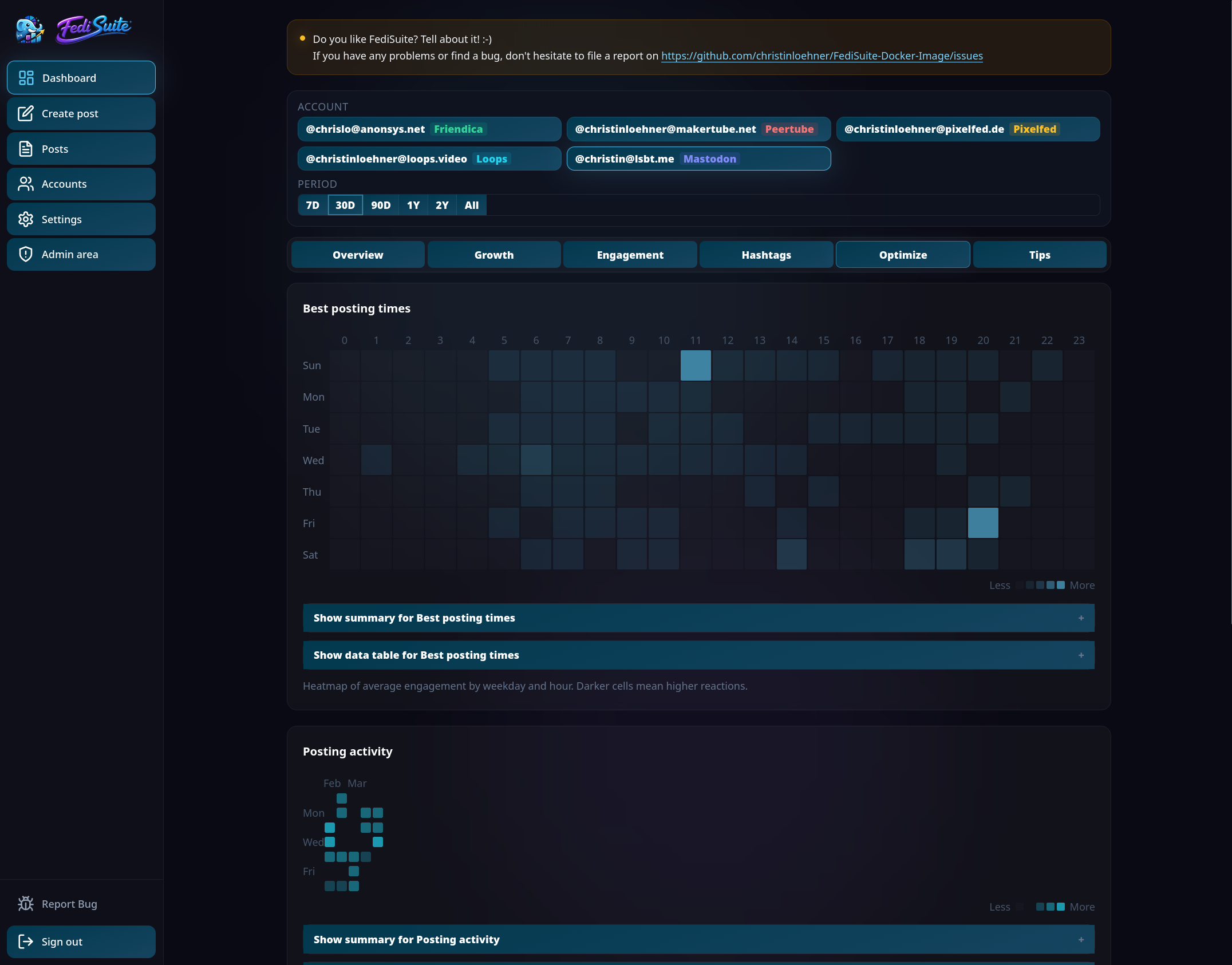Open the Posts panel icon

(26, 148)
